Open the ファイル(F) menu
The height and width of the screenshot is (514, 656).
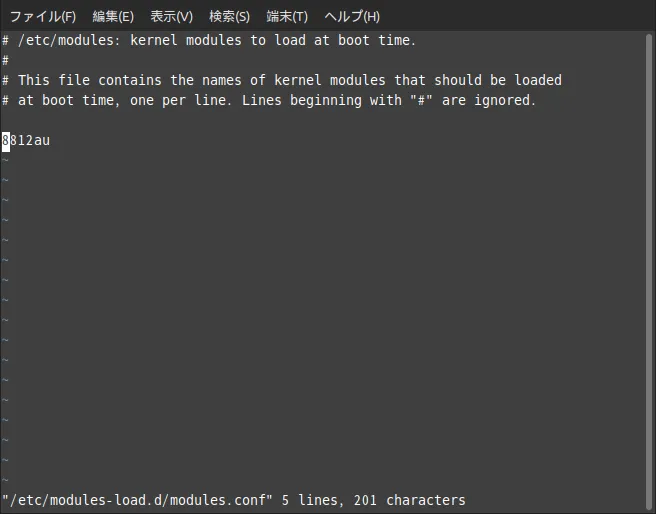42,16
